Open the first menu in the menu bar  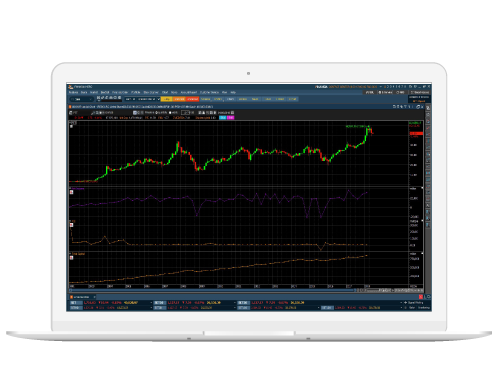pos(73,92)
